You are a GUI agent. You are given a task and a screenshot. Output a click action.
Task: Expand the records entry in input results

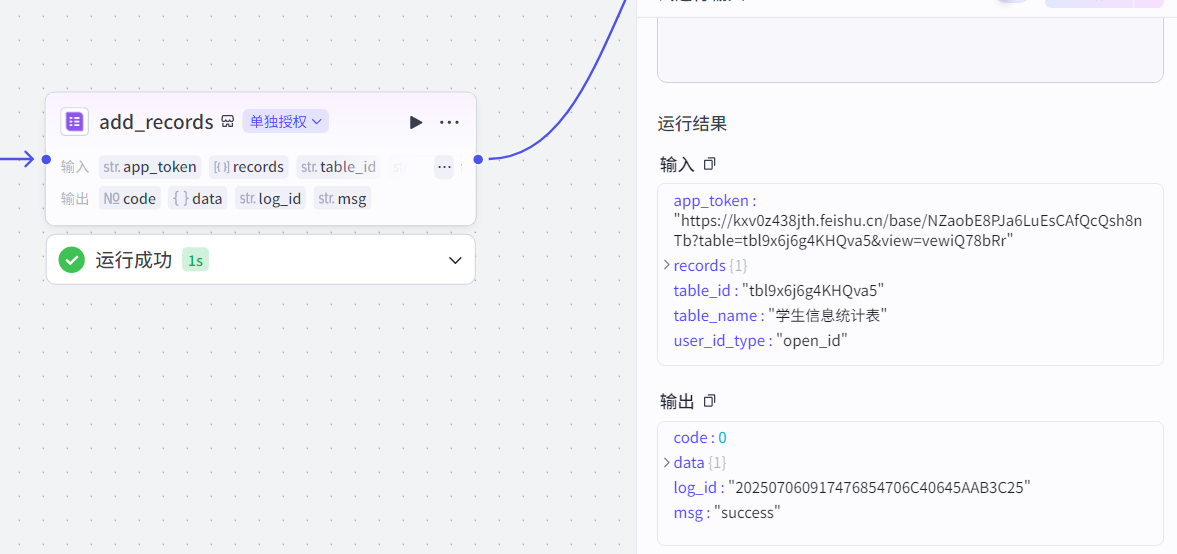pos(667,266)
